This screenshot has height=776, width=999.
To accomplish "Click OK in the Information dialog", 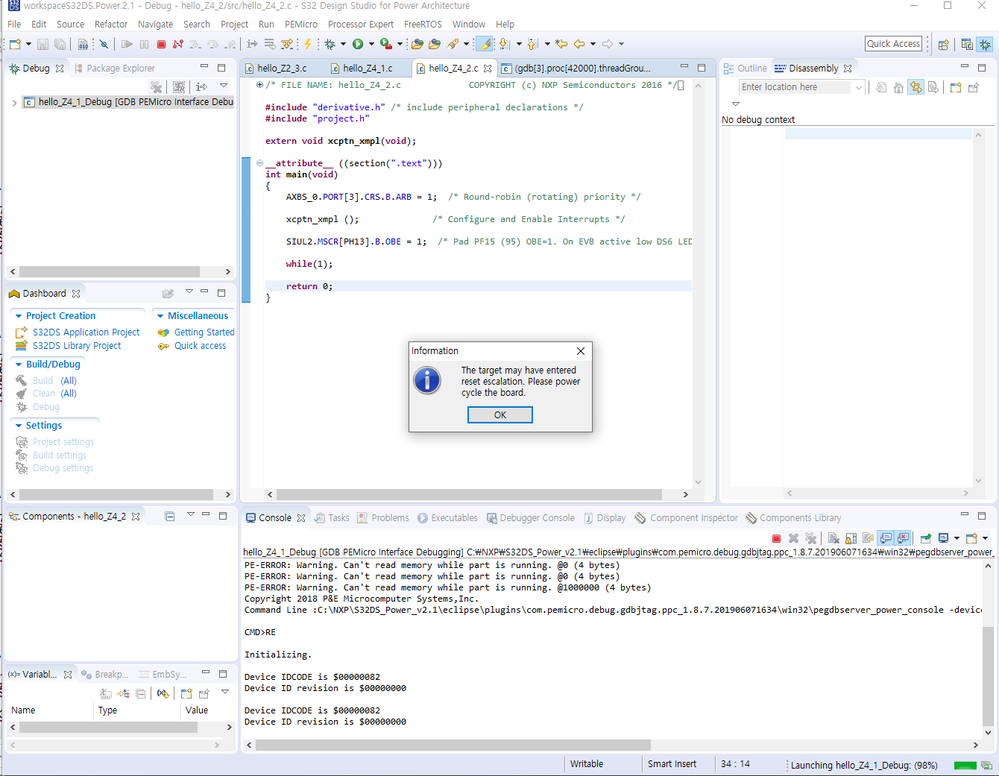I will (500, 415).
